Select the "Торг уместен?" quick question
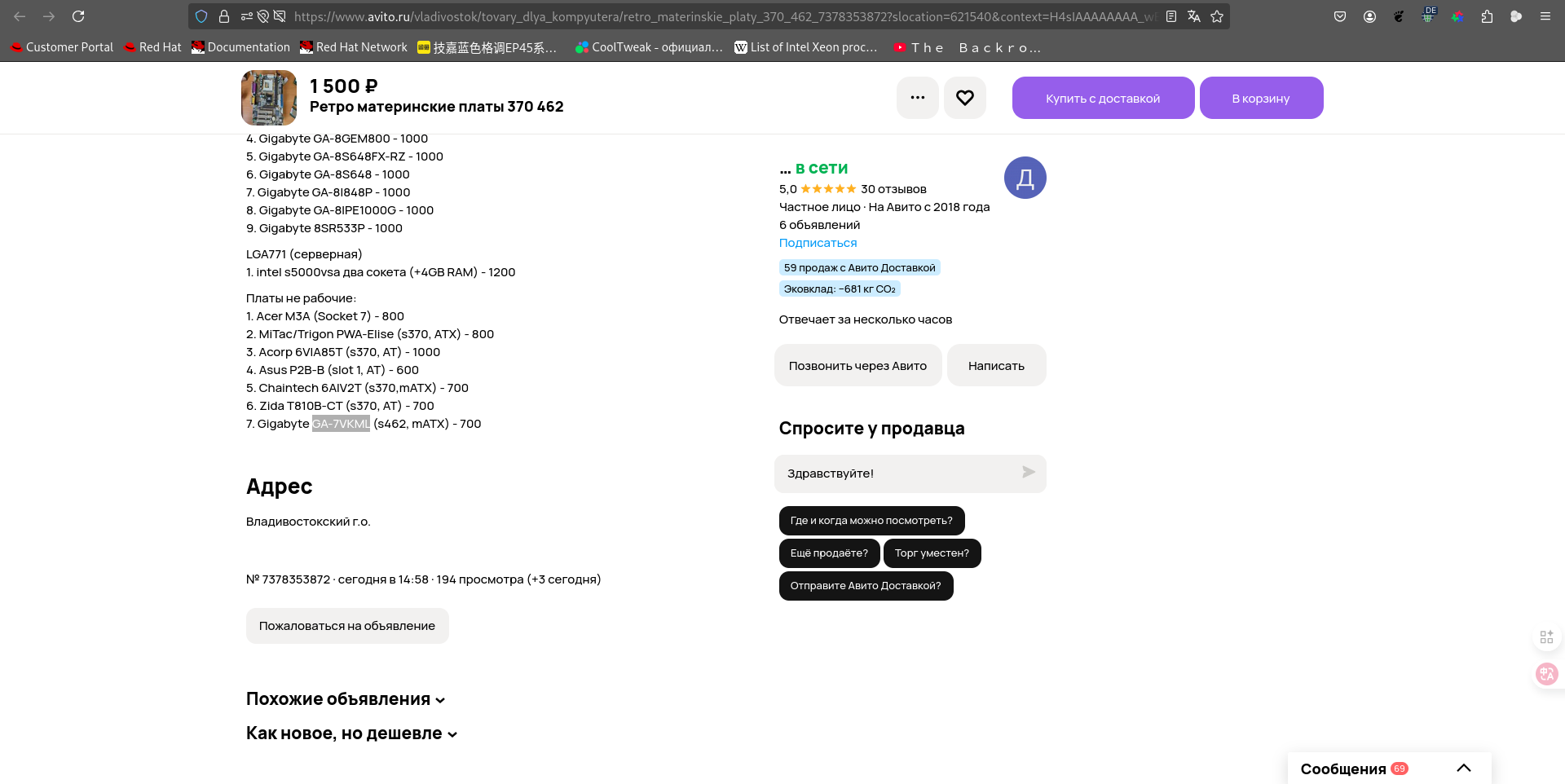The height and width of the screenshot is (784, 1565). [x=932, y=553]
